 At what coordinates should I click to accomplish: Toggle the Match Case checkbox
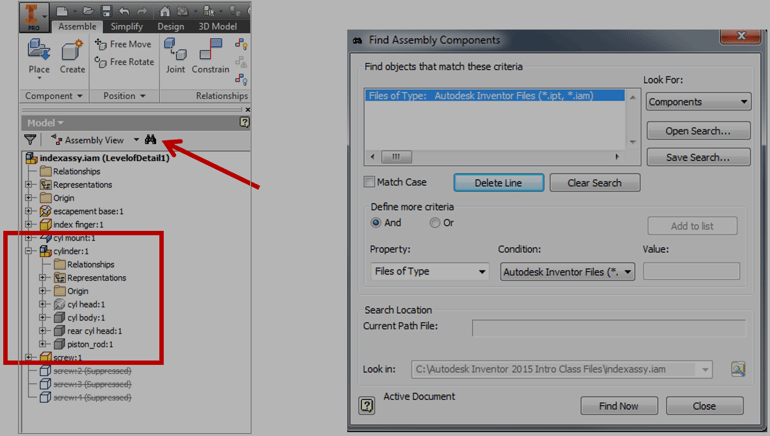[369, 182]
